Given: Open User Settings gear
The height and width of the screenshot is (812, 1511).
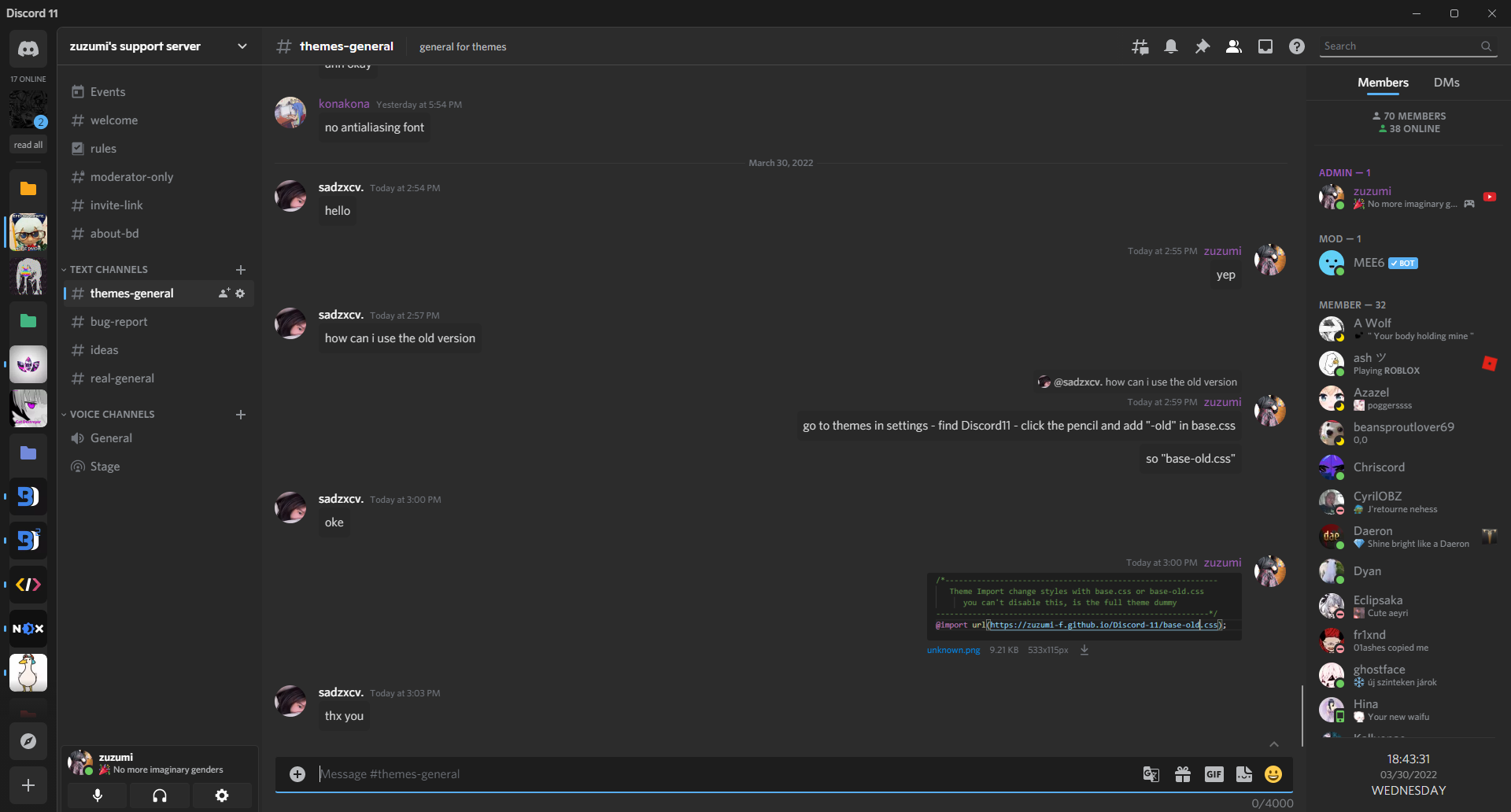Looking at the screenshot, I should click(222, 795).
